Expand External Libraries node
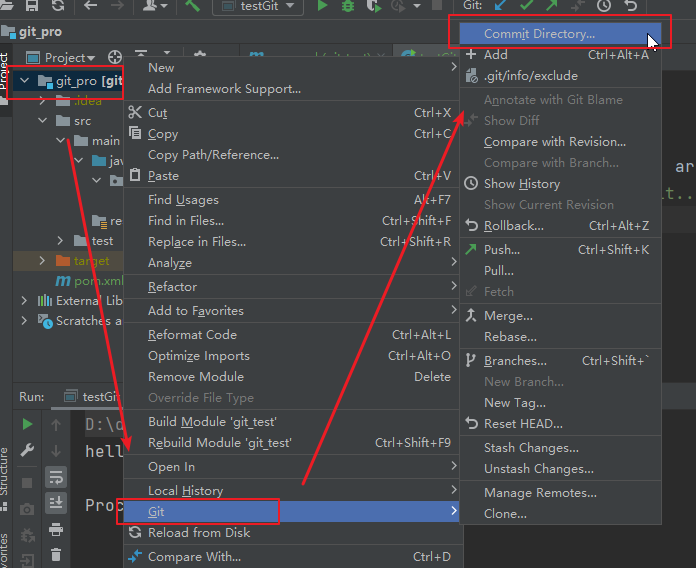 24,300
